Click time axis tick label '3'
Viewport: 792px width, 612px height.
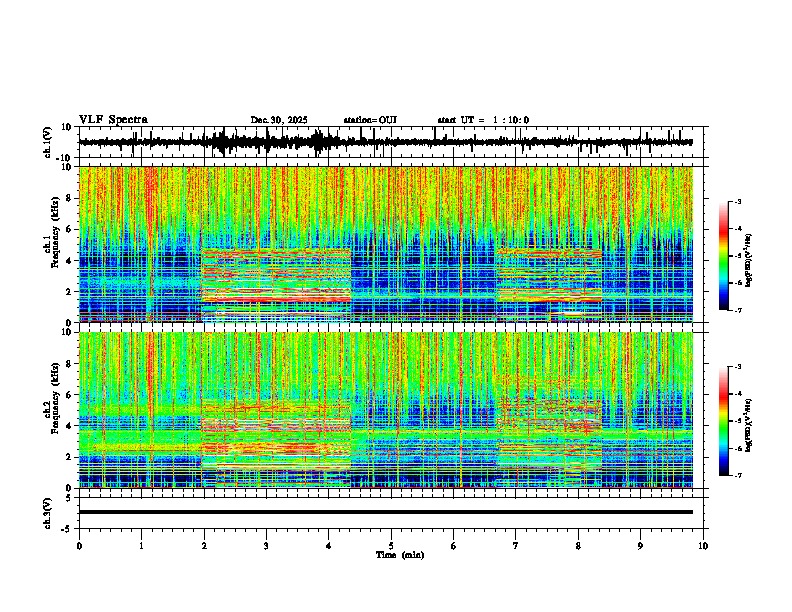[x=266, y=546]
